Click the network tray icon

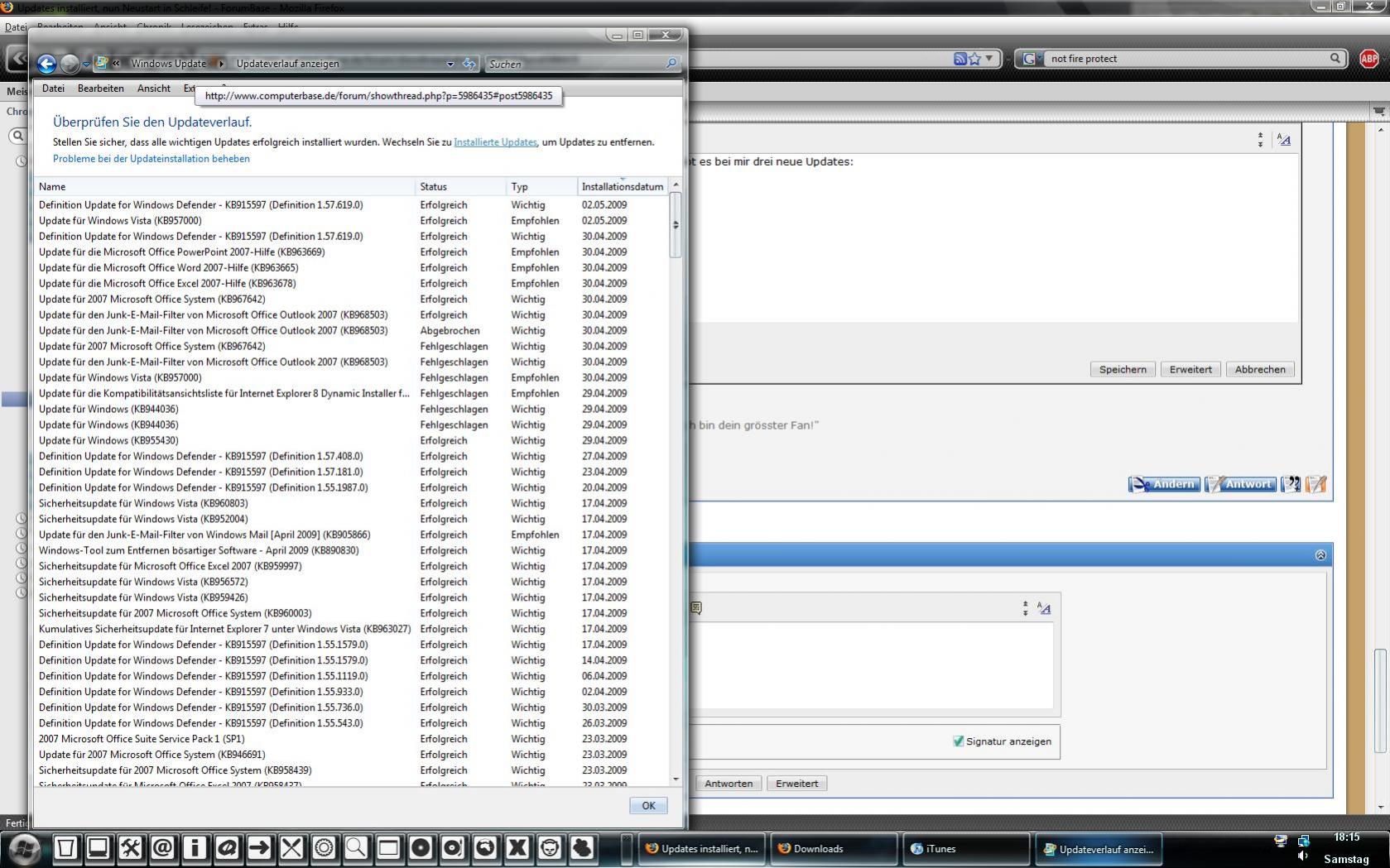point(1303,841)
